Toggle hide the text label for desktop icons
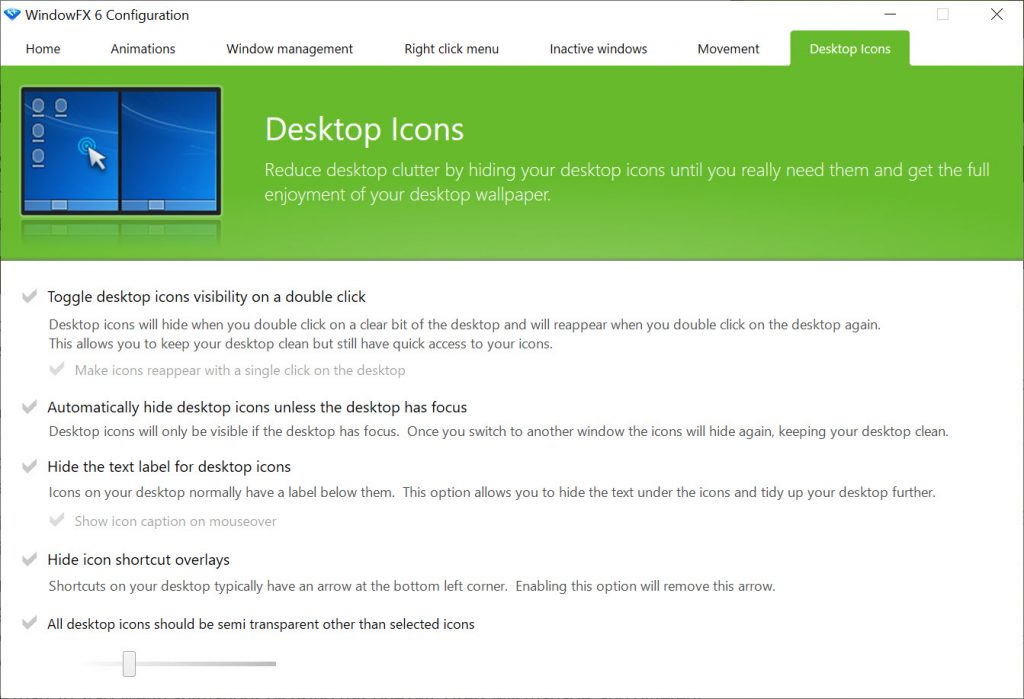The image size is (1024, 699). [x=29, y=466]
